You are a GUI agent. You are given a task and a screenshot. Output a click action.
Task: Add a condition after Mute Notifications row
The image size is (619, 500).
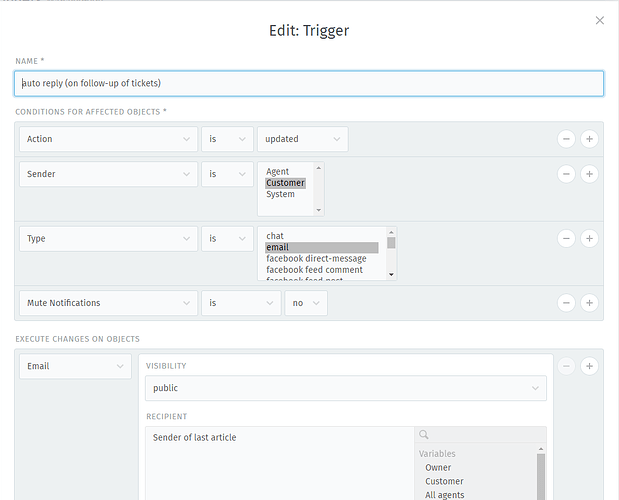point(589,303)
